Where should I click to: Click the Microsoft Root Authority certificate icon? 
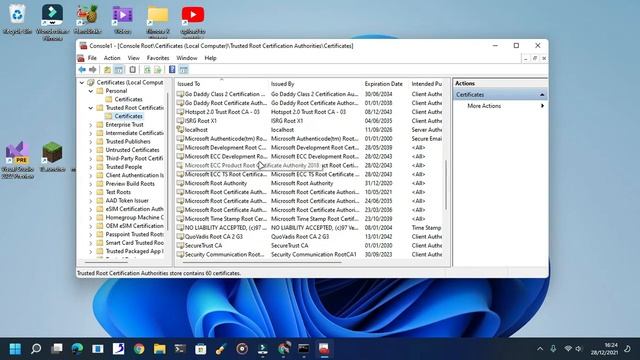pos(180,183)
